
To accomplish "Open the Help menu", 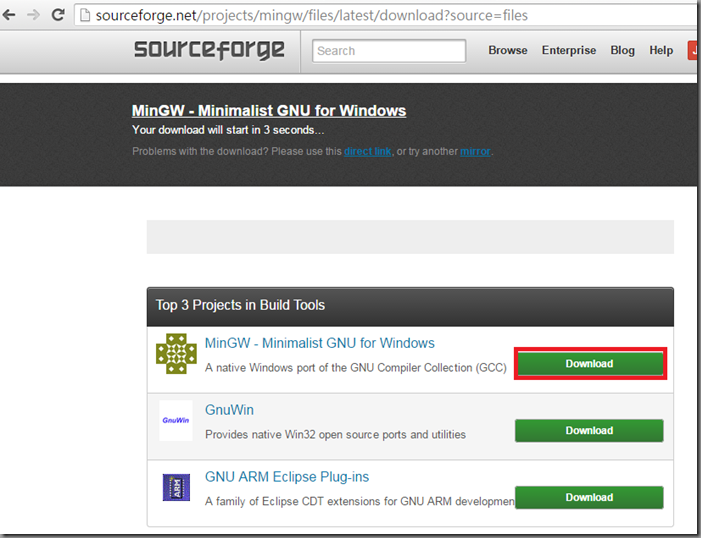I will pyautogui.click(x=661, y=50).
